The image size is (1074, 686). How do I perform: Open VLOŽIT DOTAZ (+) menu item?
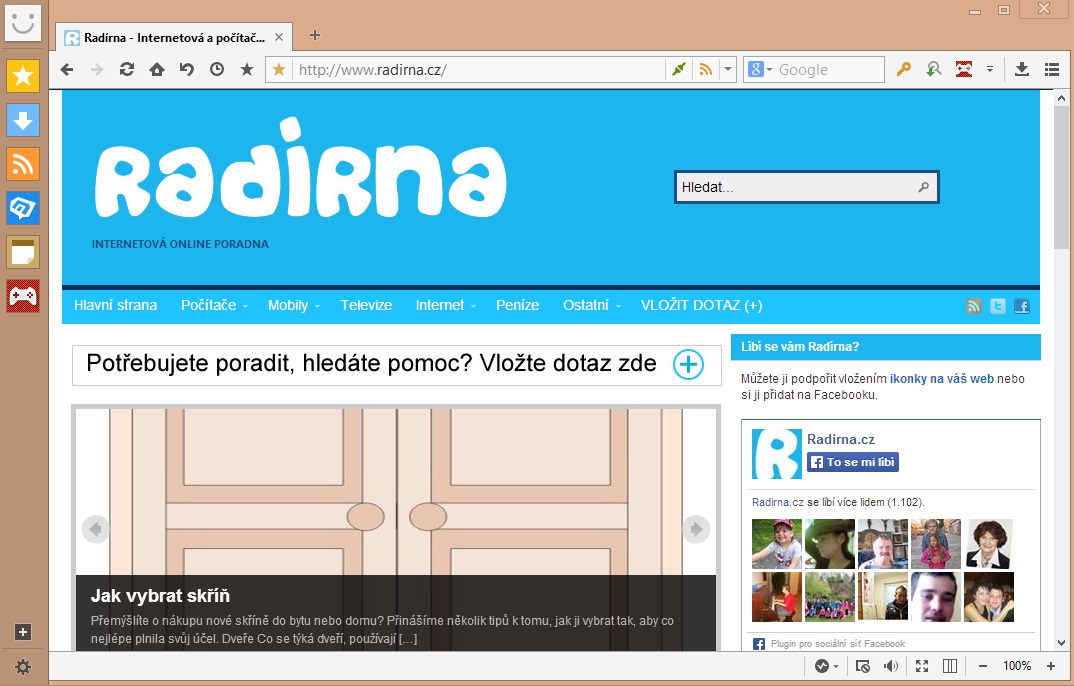(x=701, y=305)
